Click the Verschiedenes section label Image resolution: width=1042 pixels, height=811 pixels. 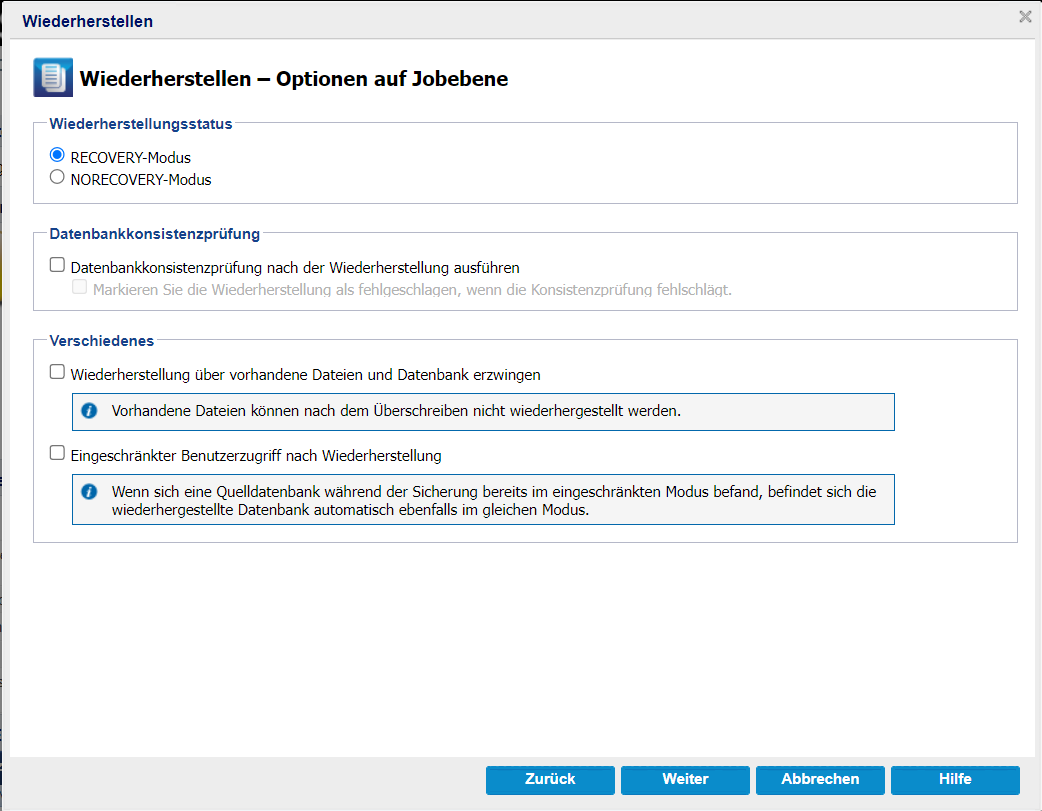[x=102, y=341]
